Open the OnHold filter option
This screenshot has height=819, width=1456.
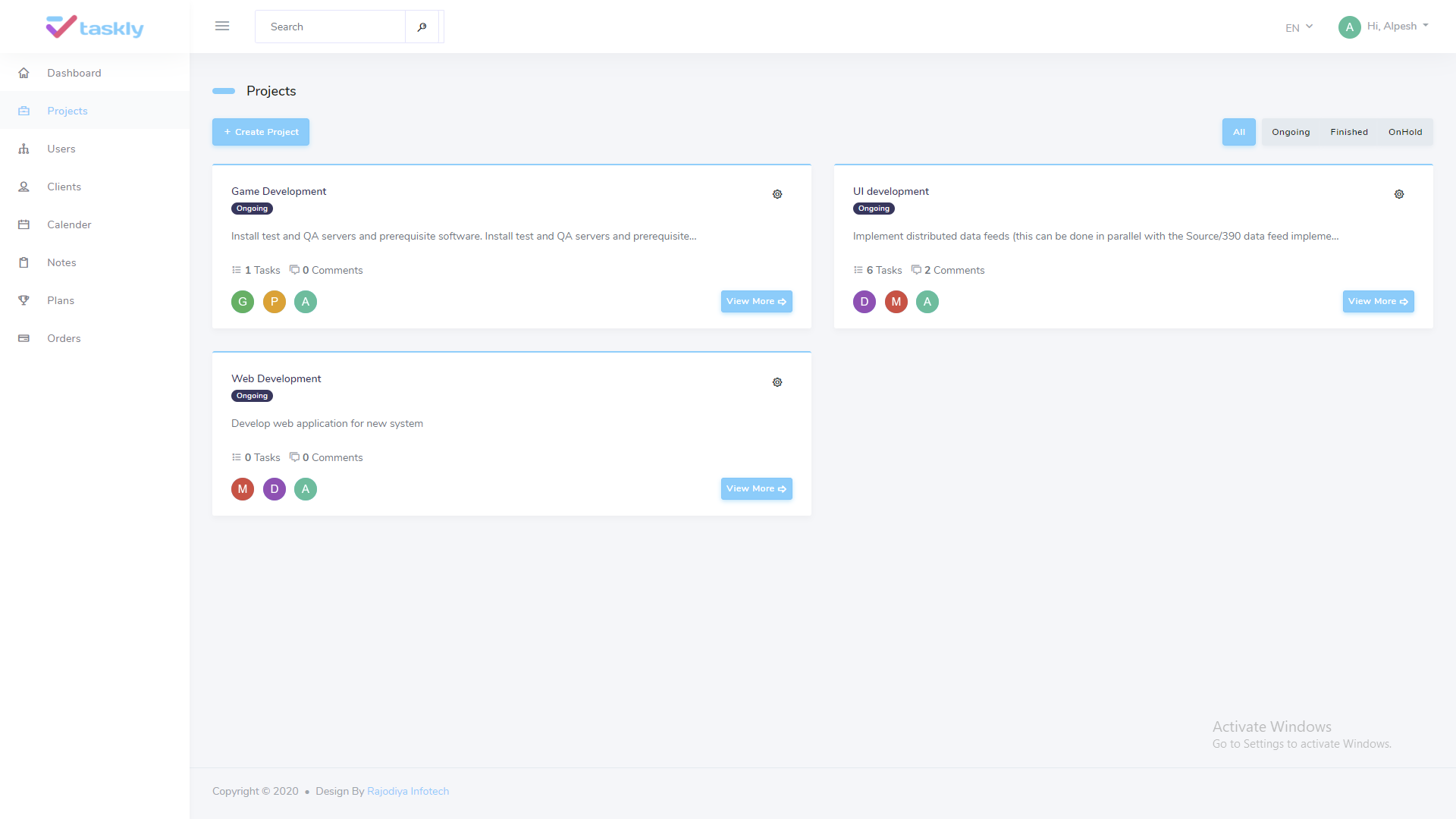point(1404,132)
